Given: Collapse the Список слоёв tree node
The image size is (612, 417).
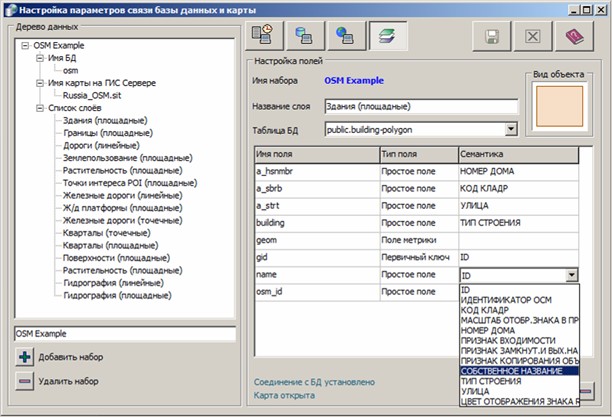Looking at the screenshot, I should pyautogui.click(x=38, y=108).
